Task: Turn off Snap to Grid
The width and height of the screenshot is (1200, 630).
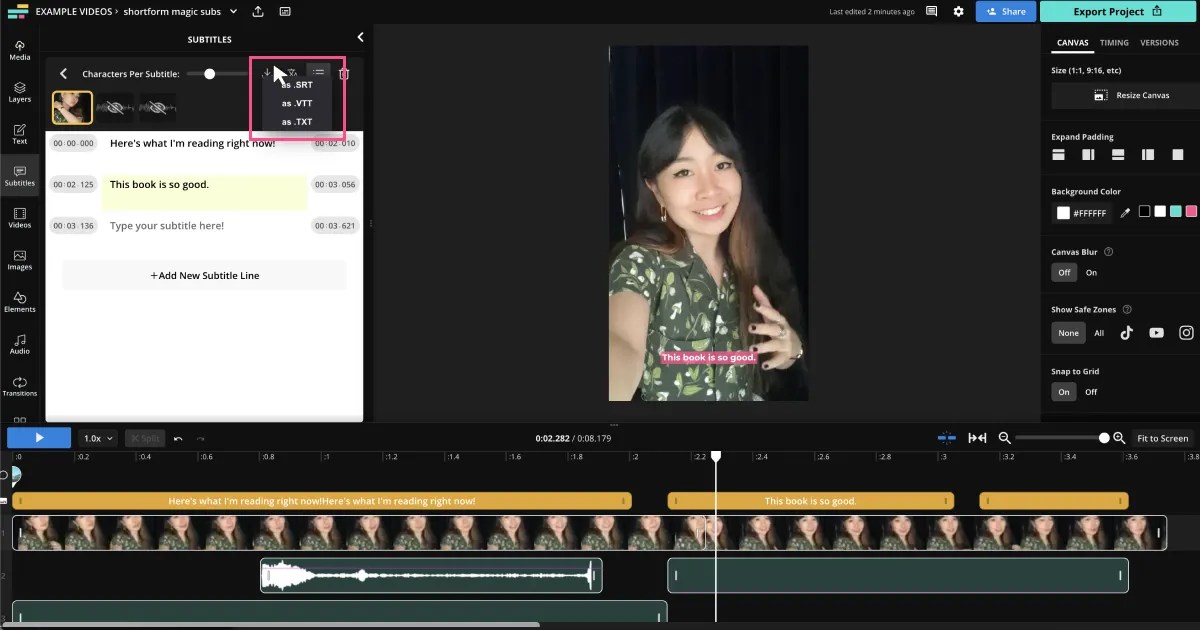Action: (x=1091, y=392)
